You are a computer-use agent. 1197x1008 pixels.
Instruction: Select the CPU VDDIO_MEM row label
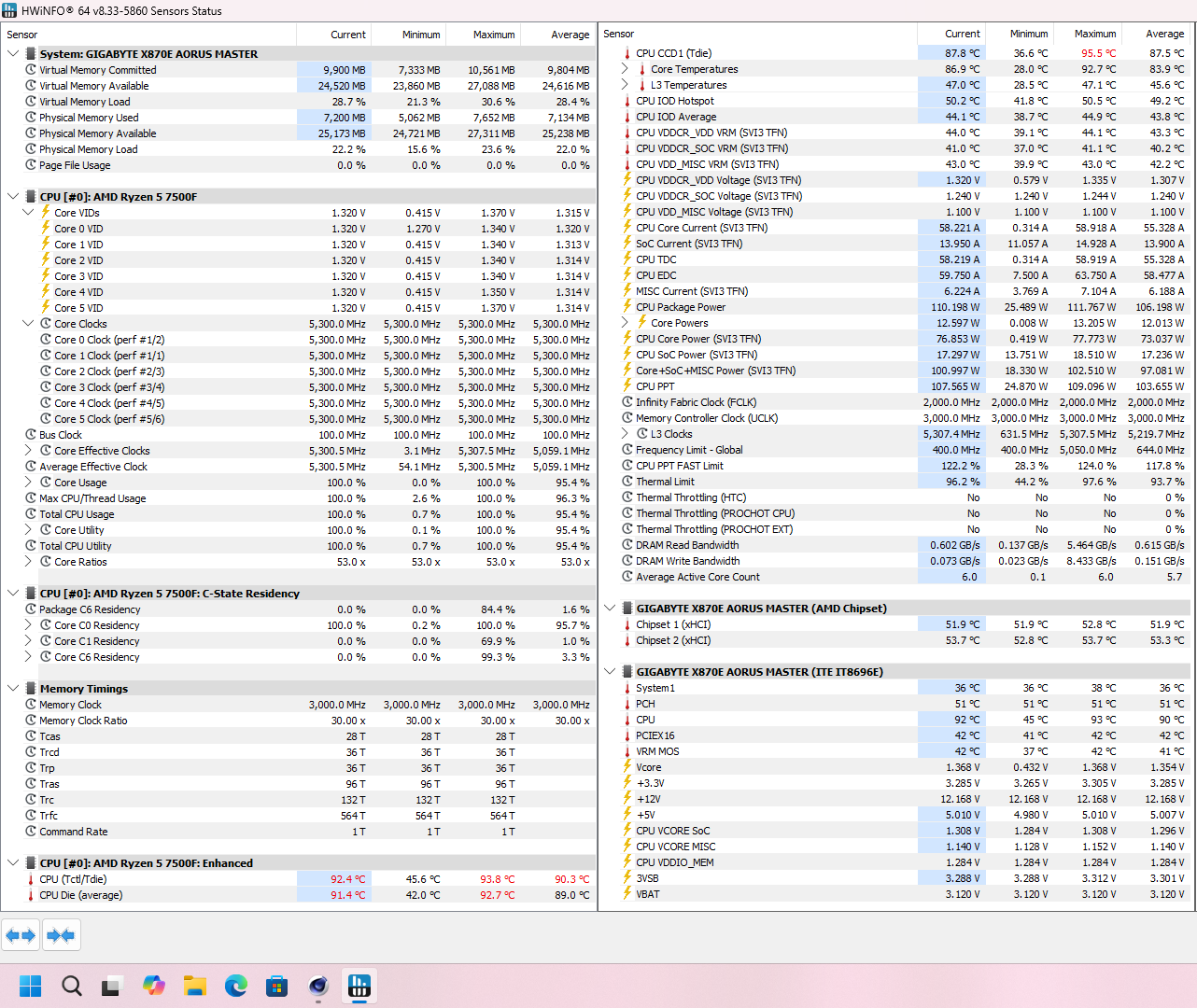click(675, 862)
